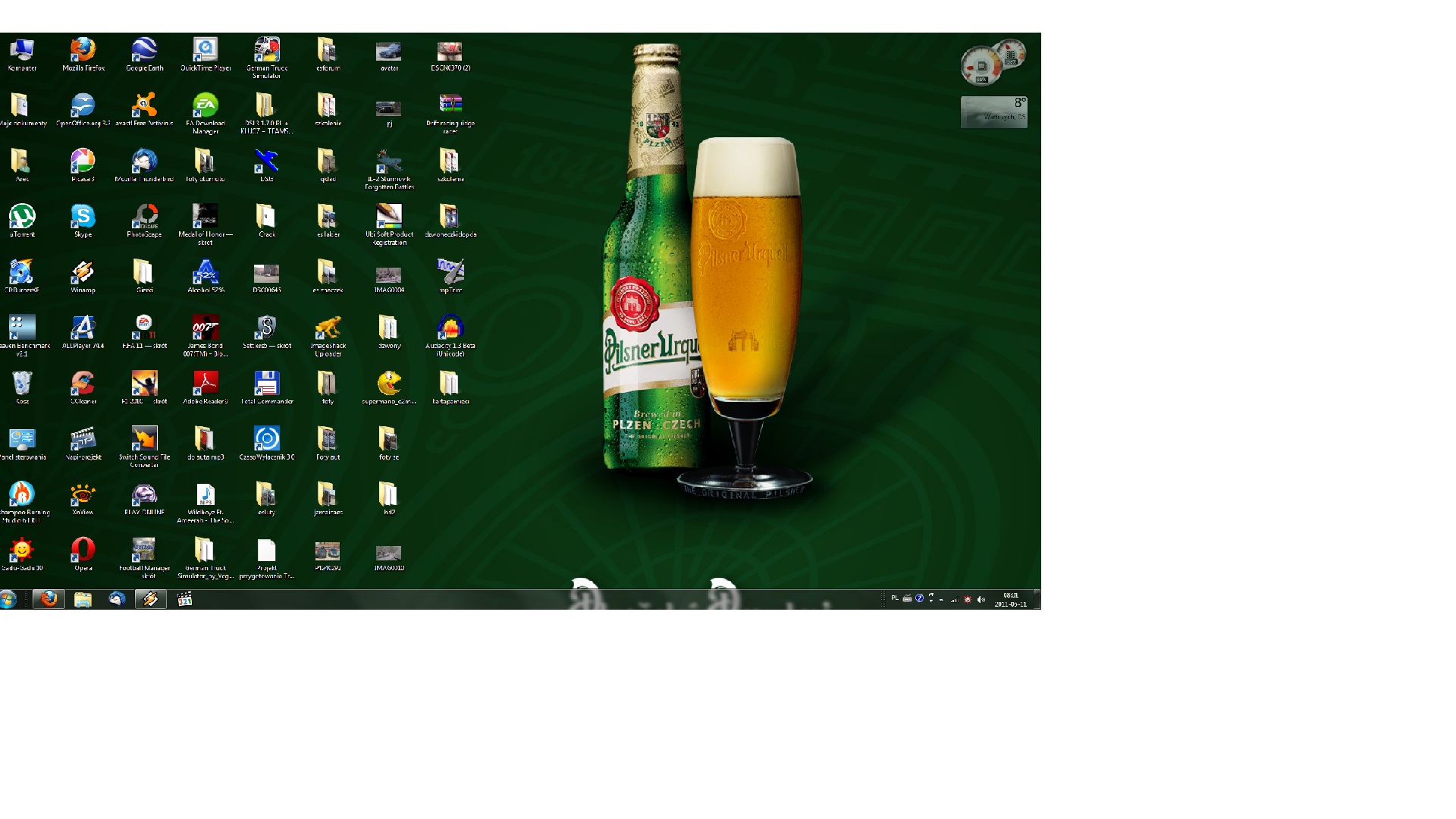This screenshot has width=1456, height=819.
Task: Click the weather gadget showing 8°
Action: pyautogui.click(x=994, y=112)
